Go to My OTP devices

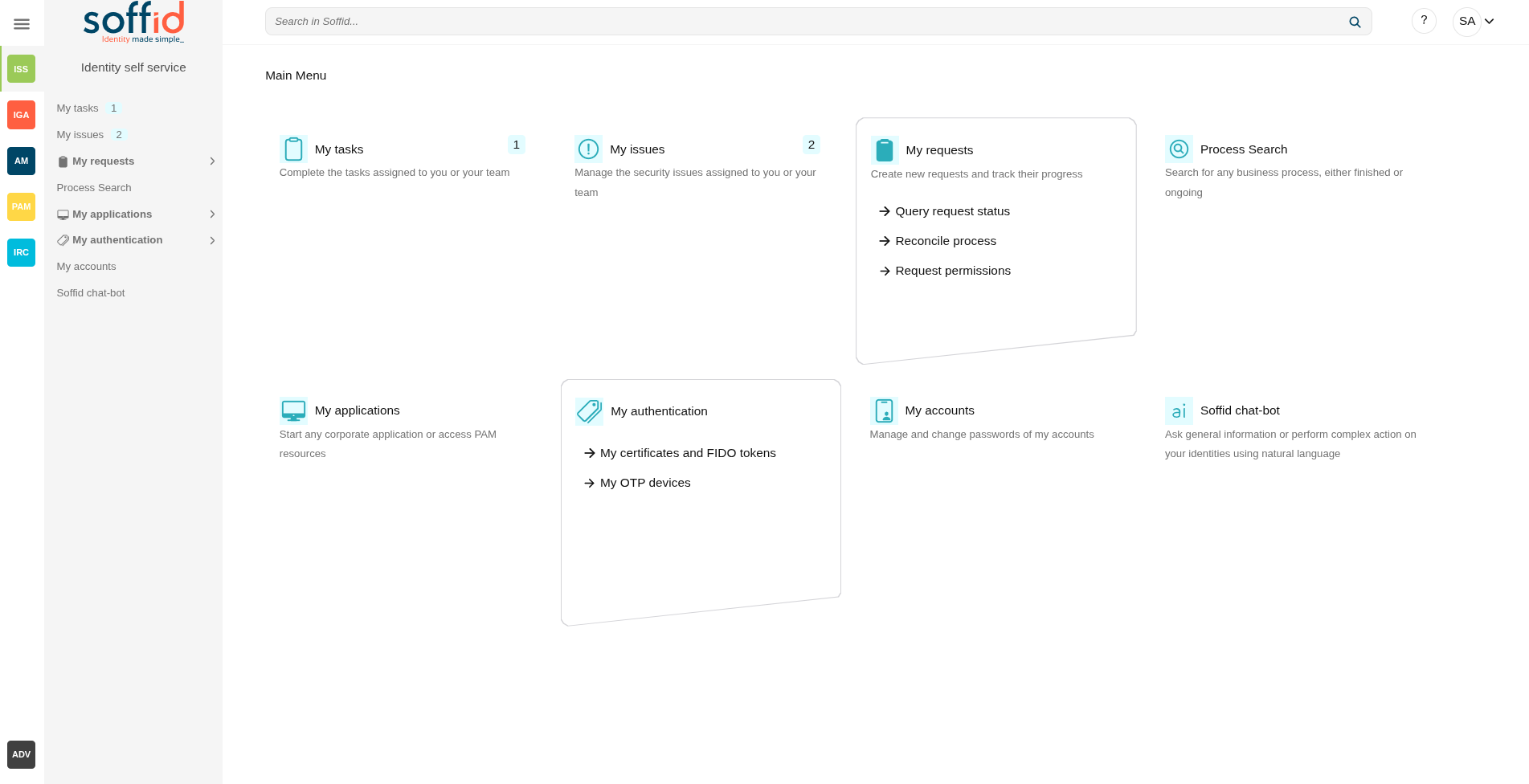point(644,483)
